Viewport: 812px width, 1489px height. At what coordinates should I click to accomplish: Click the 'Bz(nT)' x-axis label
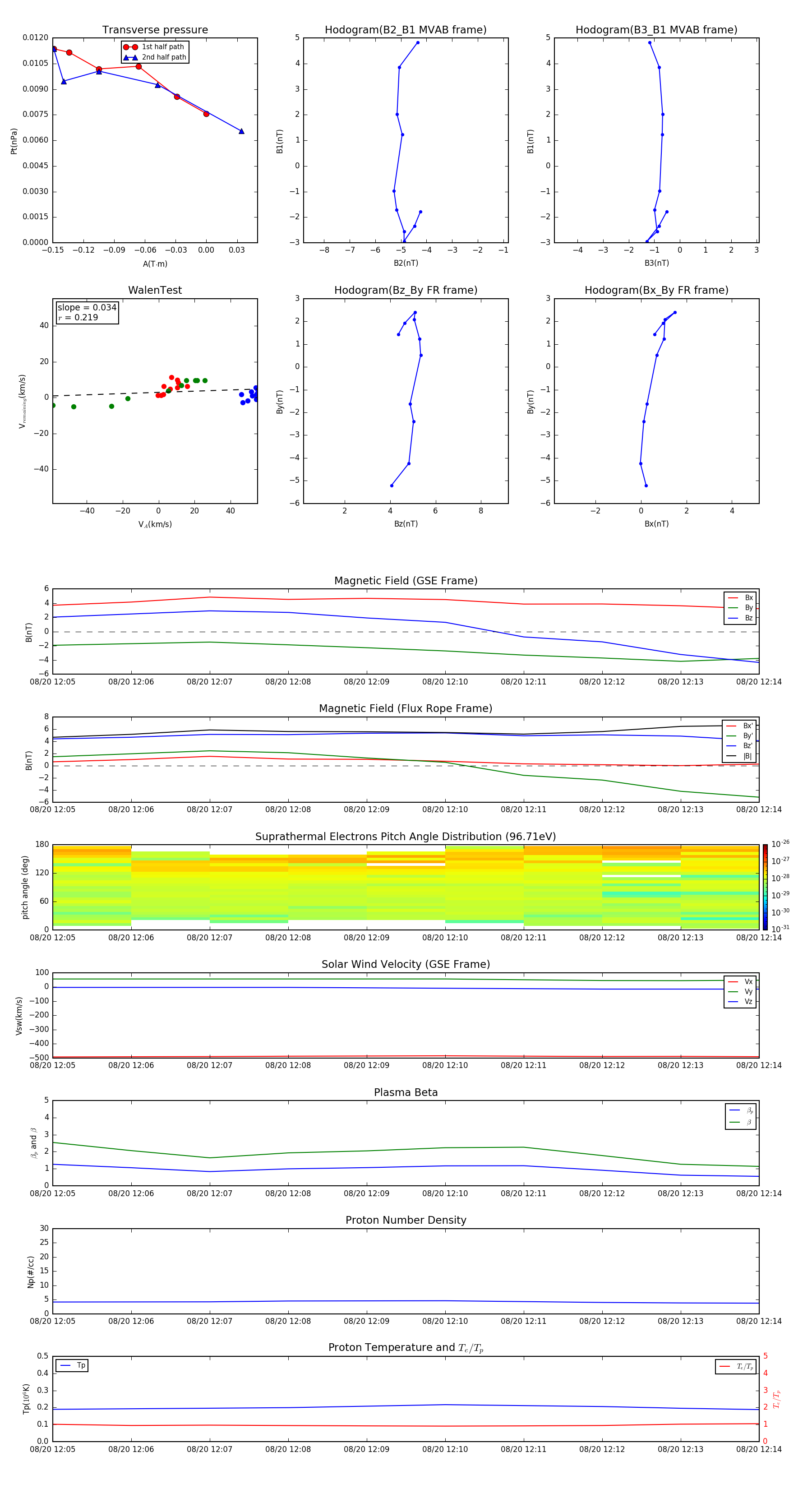pyautogui.click(x=406, y=524)
